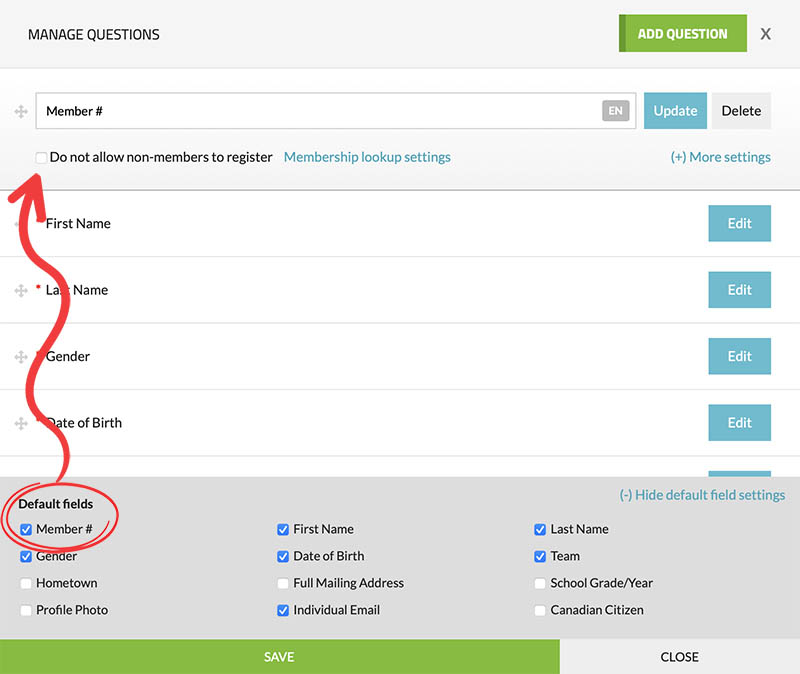Enable the Profile Photo default field

(26, 610)
